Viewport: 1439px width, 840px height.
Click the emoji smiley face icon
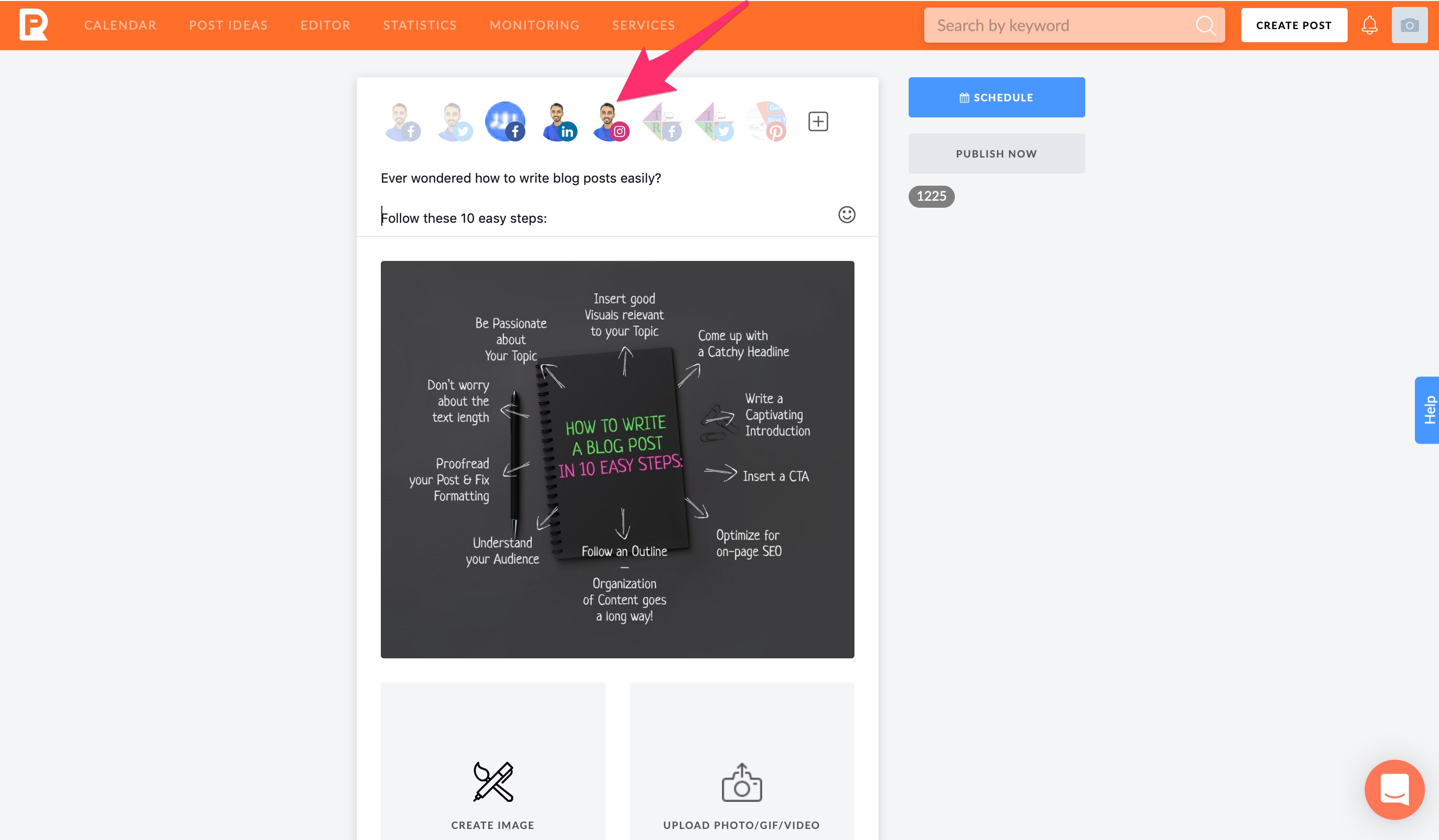click(847, 214)
